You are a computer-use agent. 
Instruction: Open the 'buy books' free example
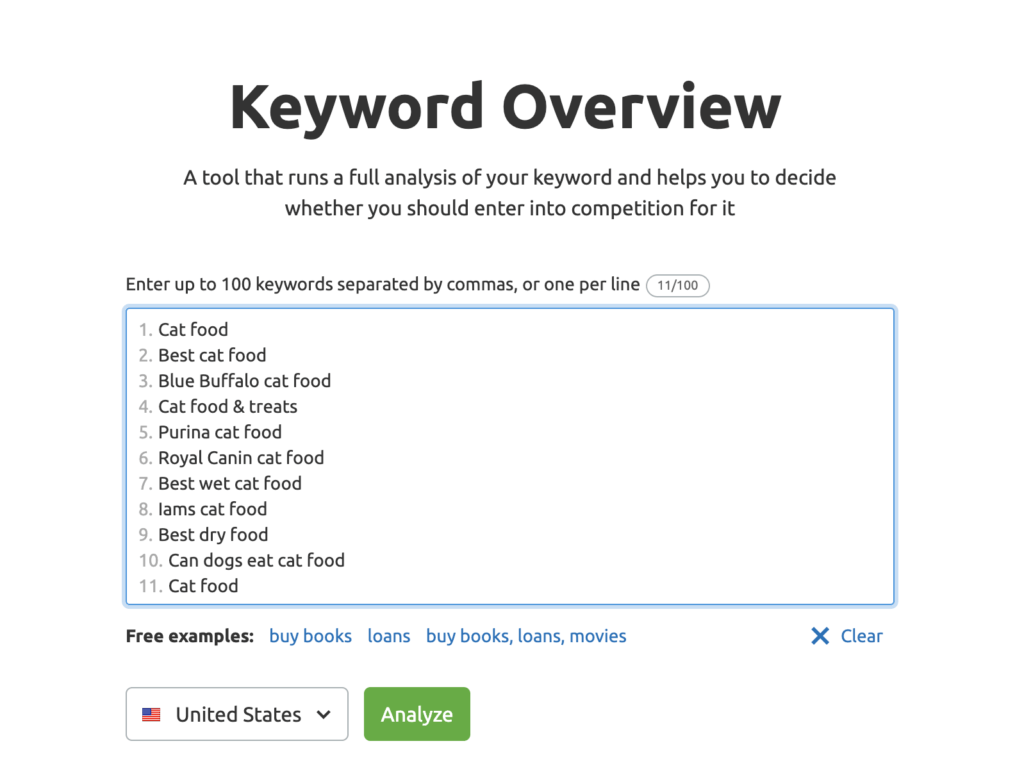pyautogui.click(x=310, y=636)
